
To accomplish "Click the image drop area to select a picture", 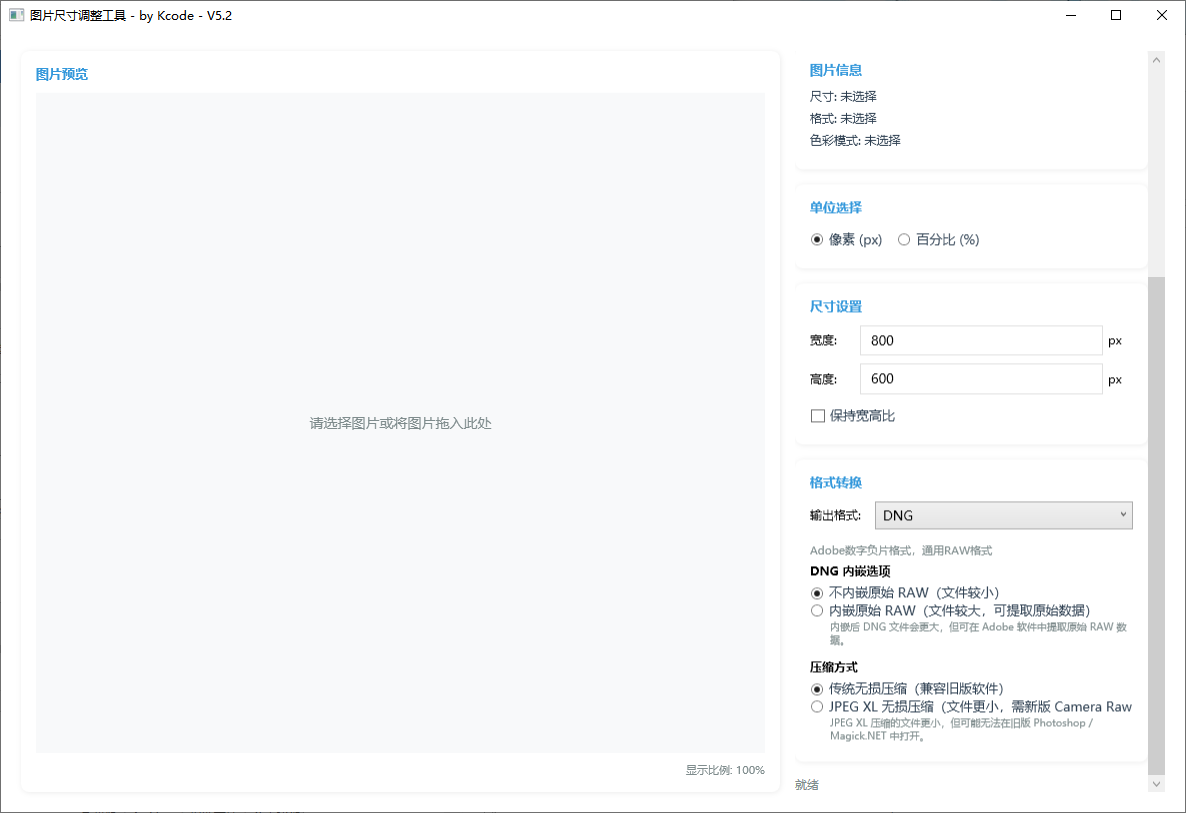I will 400,423.
